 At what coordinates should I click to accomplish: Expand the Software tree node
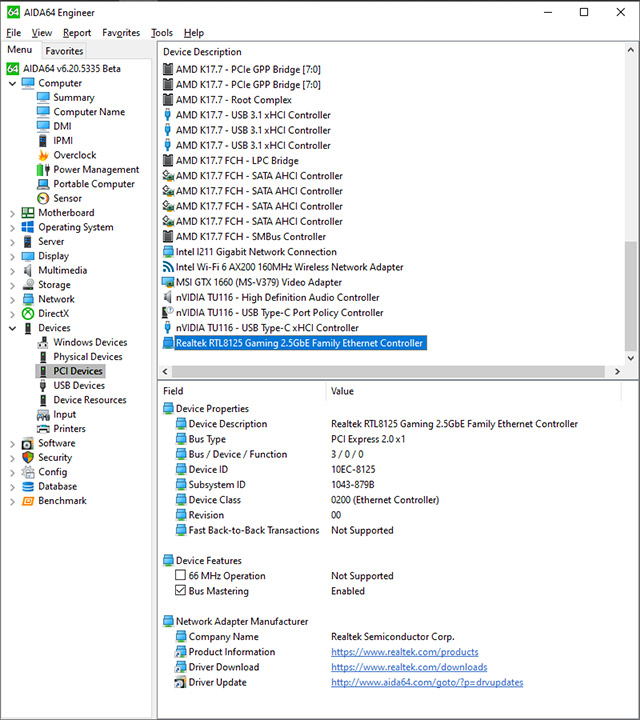12,444
